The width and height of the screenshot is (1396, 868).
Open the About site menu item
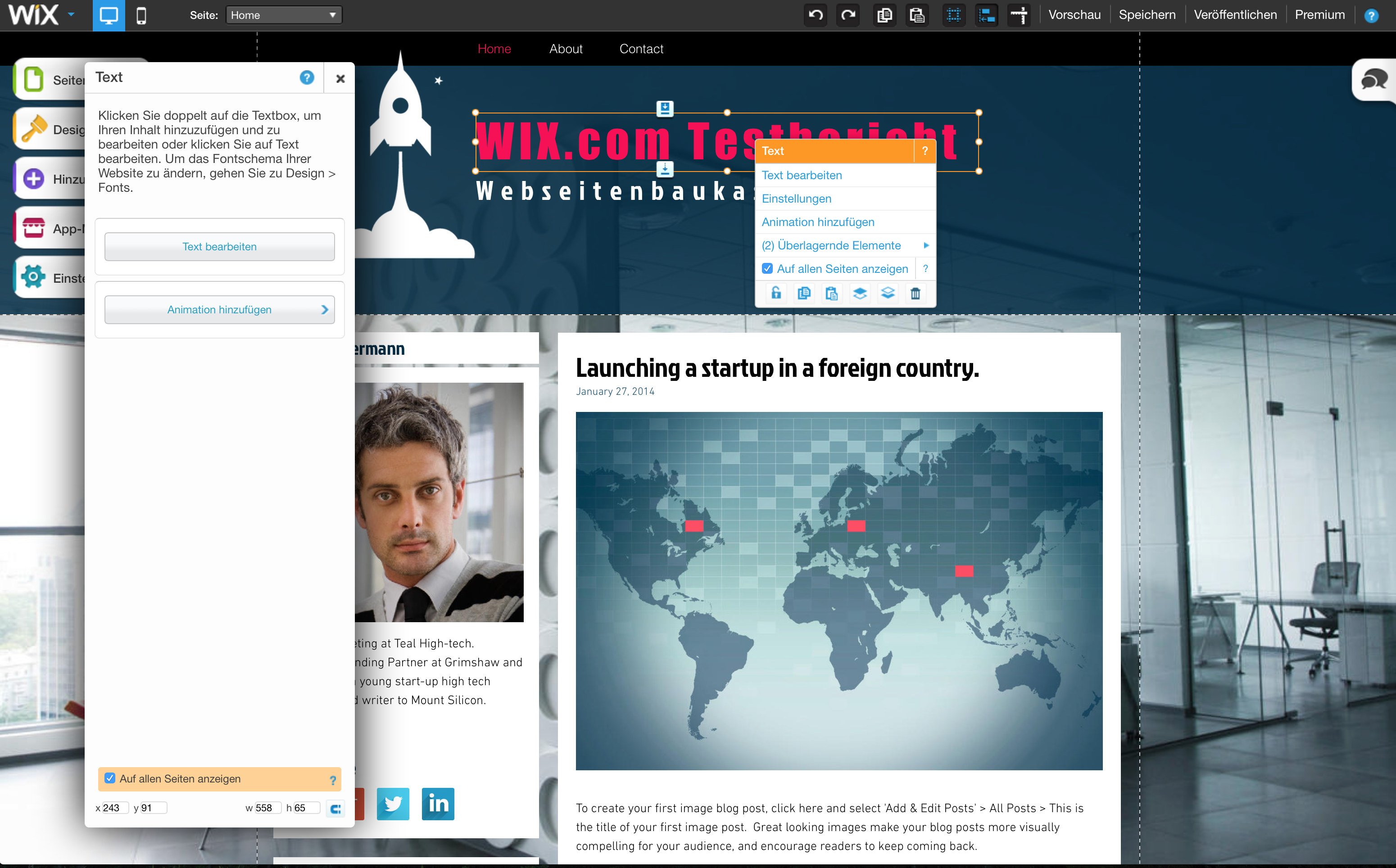tap(566, 49)
